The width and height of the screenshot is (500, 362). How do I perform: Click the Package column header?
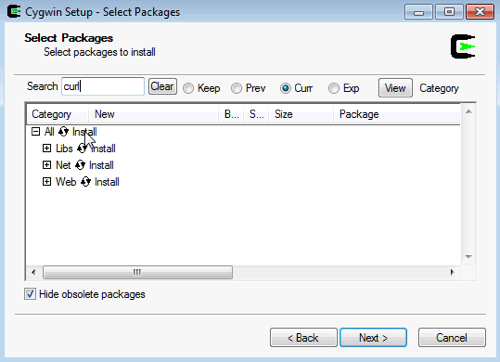pyautogui.click(x=397, y=114)
